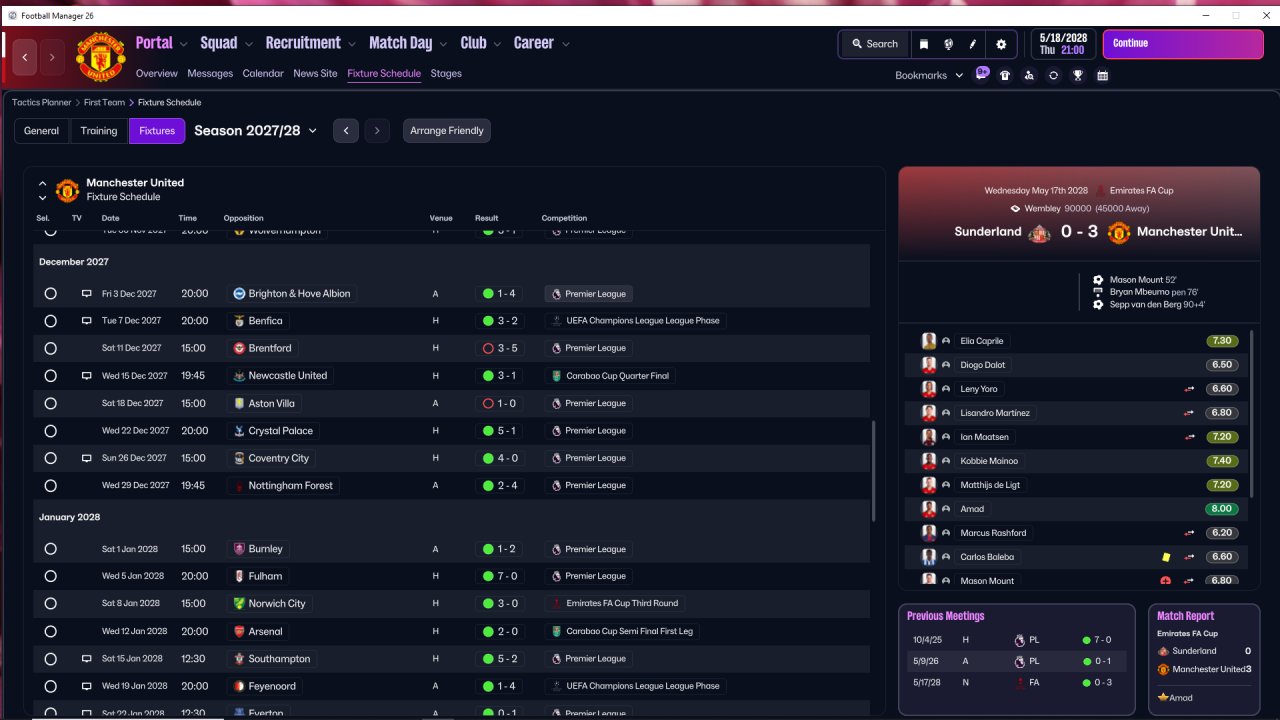
Task: Click Elia Caprile's player portrait
Action: tap(929, 341)
